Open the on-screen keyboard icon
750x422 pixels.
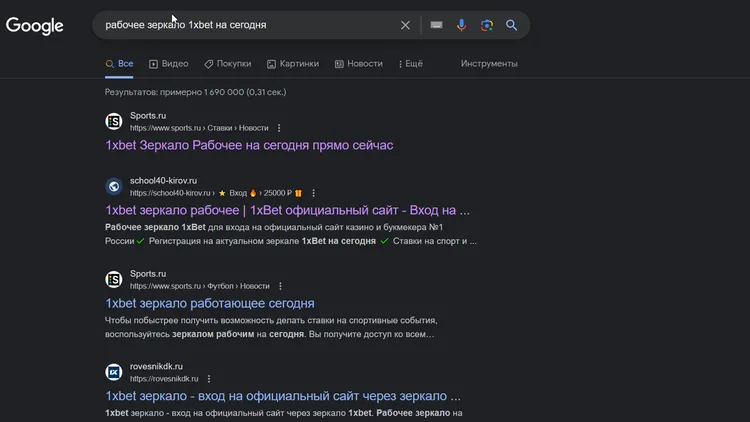click(436, 25)
